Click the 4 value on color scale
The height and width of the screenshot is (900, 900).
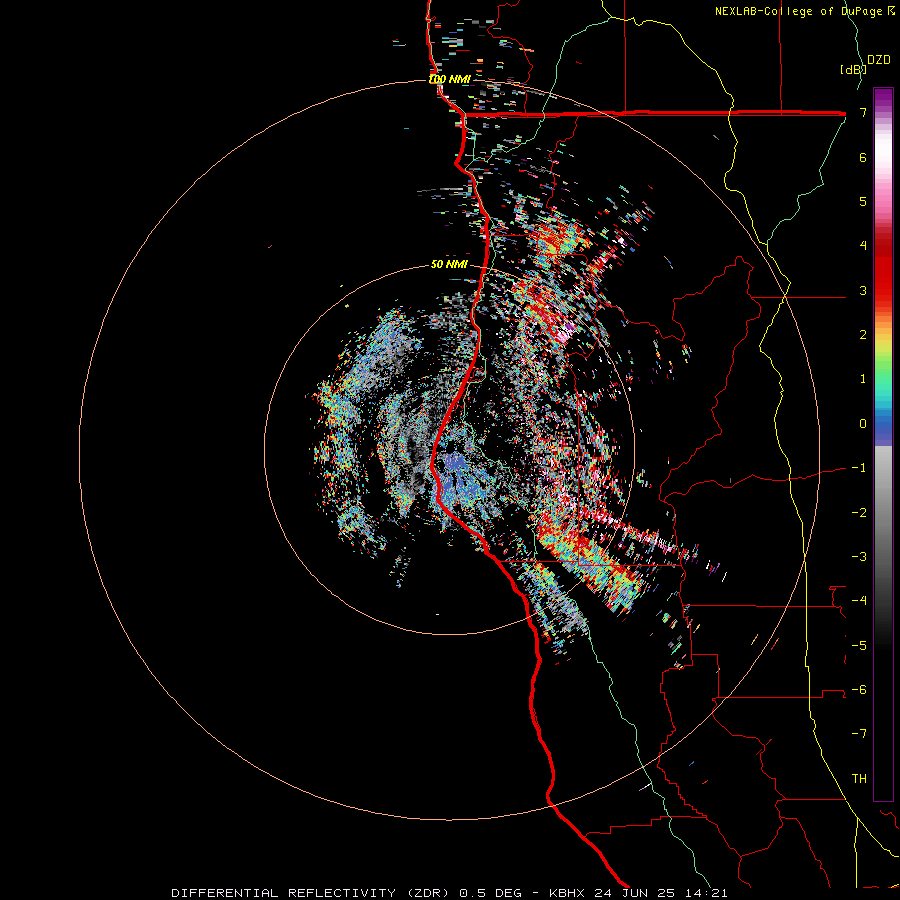coord(863,246)
